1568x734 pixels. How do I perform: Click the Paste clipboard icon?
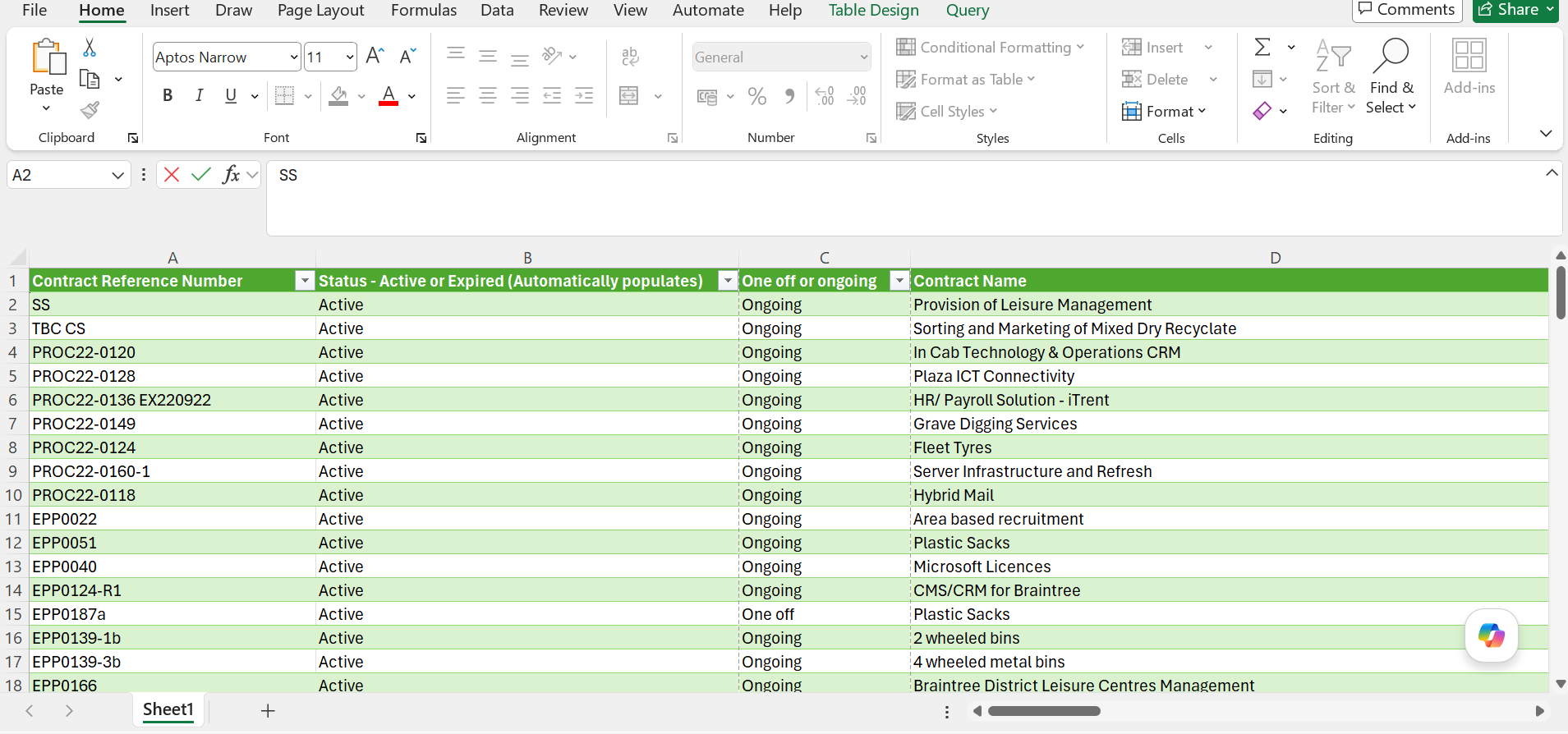point(48,57)
